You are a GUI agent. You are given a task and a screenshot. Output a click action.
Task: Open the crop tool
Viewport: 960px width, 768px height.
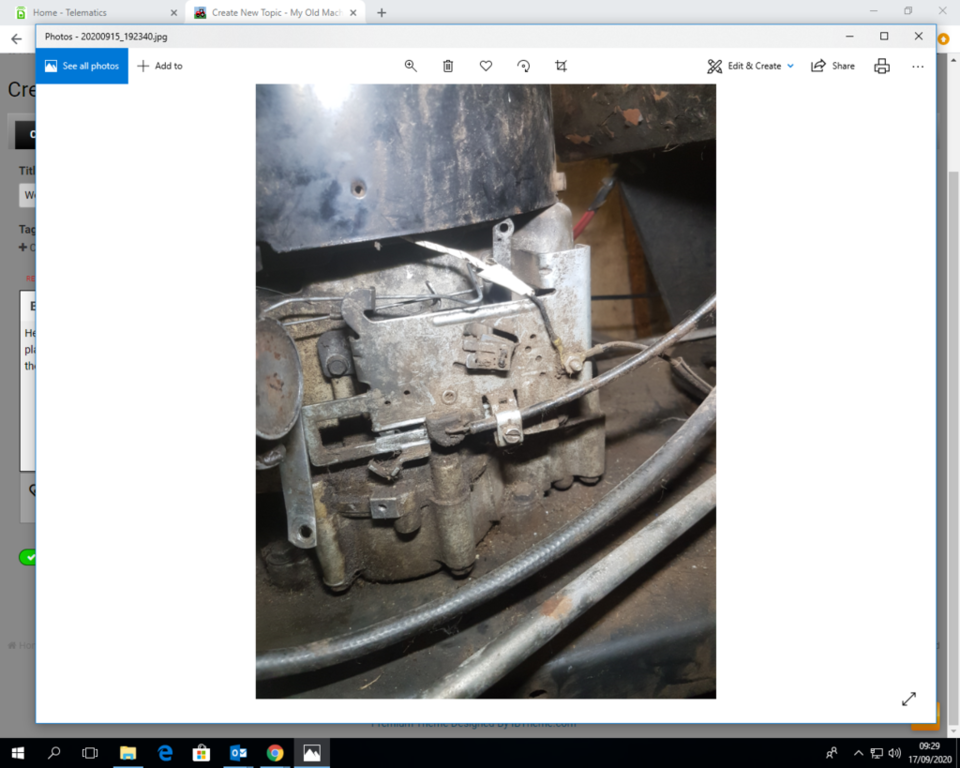561,66
